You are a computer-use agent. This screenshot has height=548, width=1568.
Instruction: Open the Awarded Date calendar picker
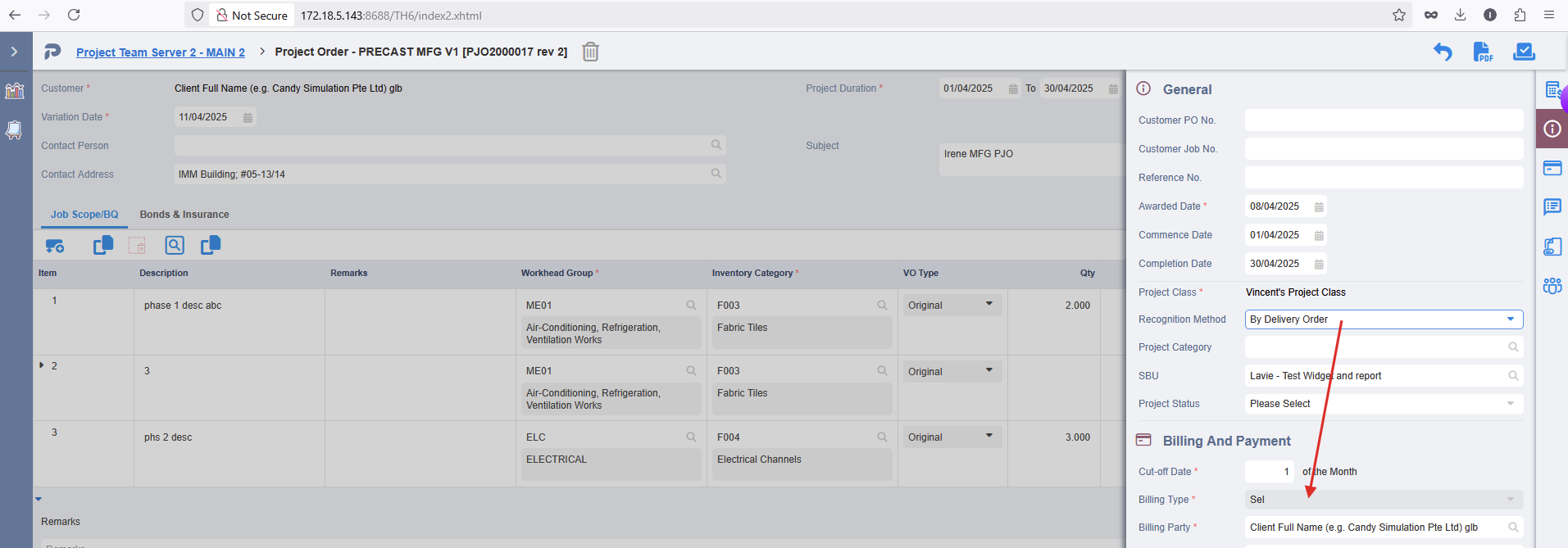click(1319, 207)
